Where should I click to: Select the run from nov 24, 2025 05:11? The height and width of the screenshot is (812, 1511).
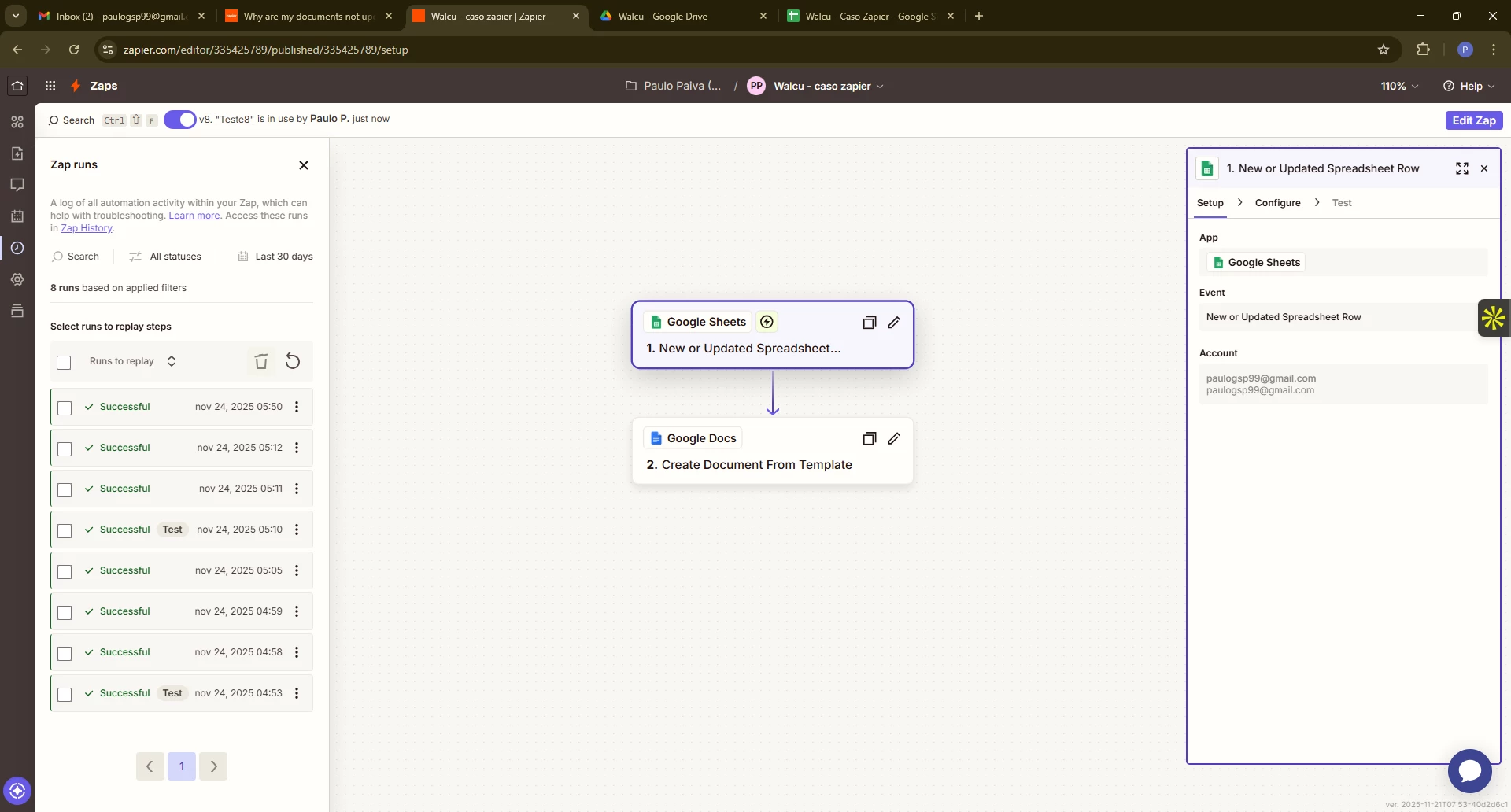65,489
